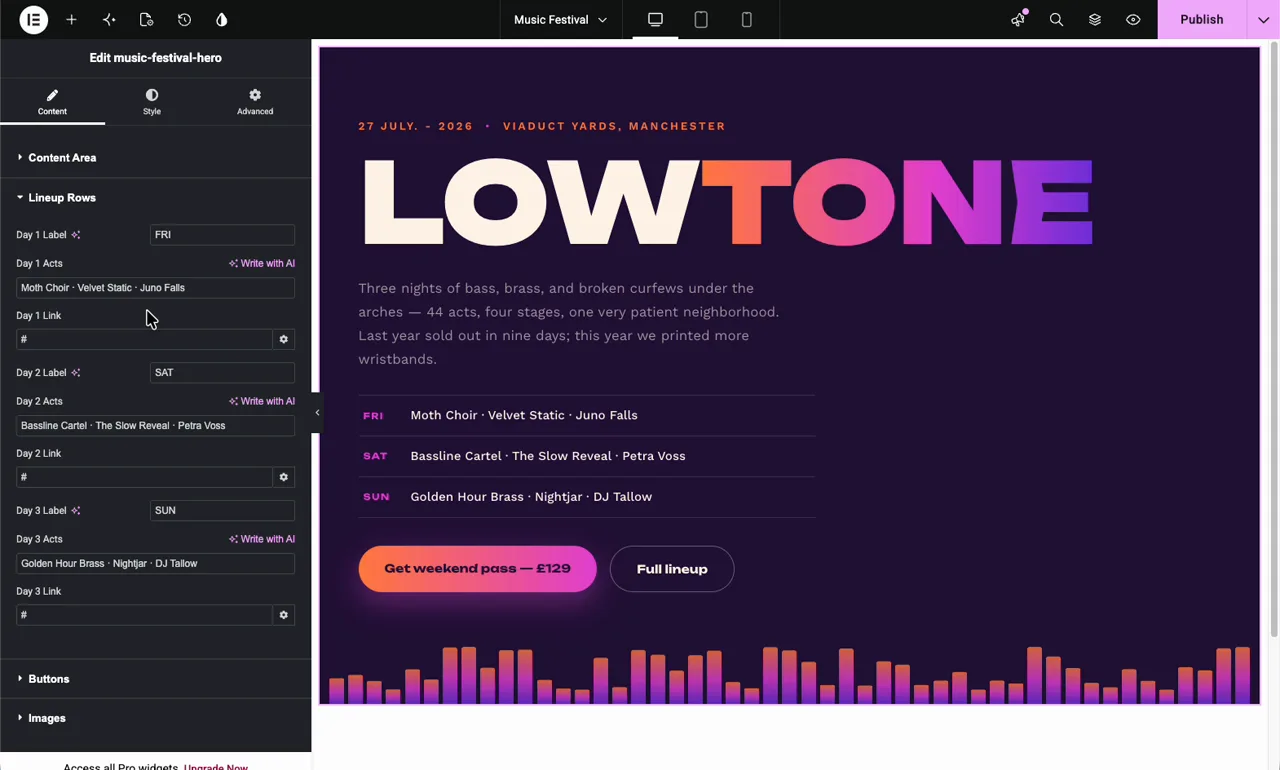Click the SUN lineup row in preview

point(586,497)
